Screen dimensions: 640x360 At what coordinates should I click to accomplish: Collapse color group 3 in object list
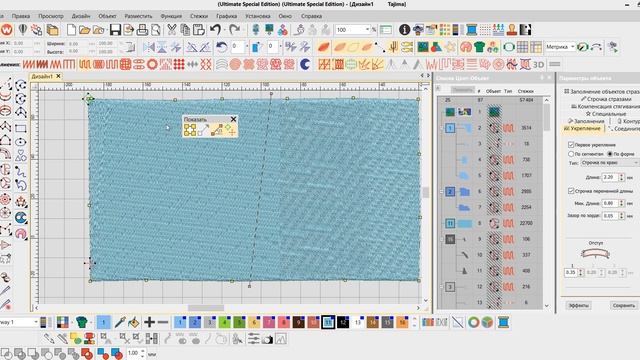tap(441, 287)
